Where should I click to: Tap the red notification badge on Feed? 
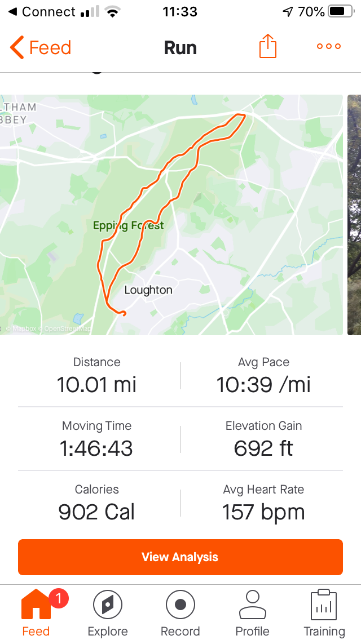[59, 598]
